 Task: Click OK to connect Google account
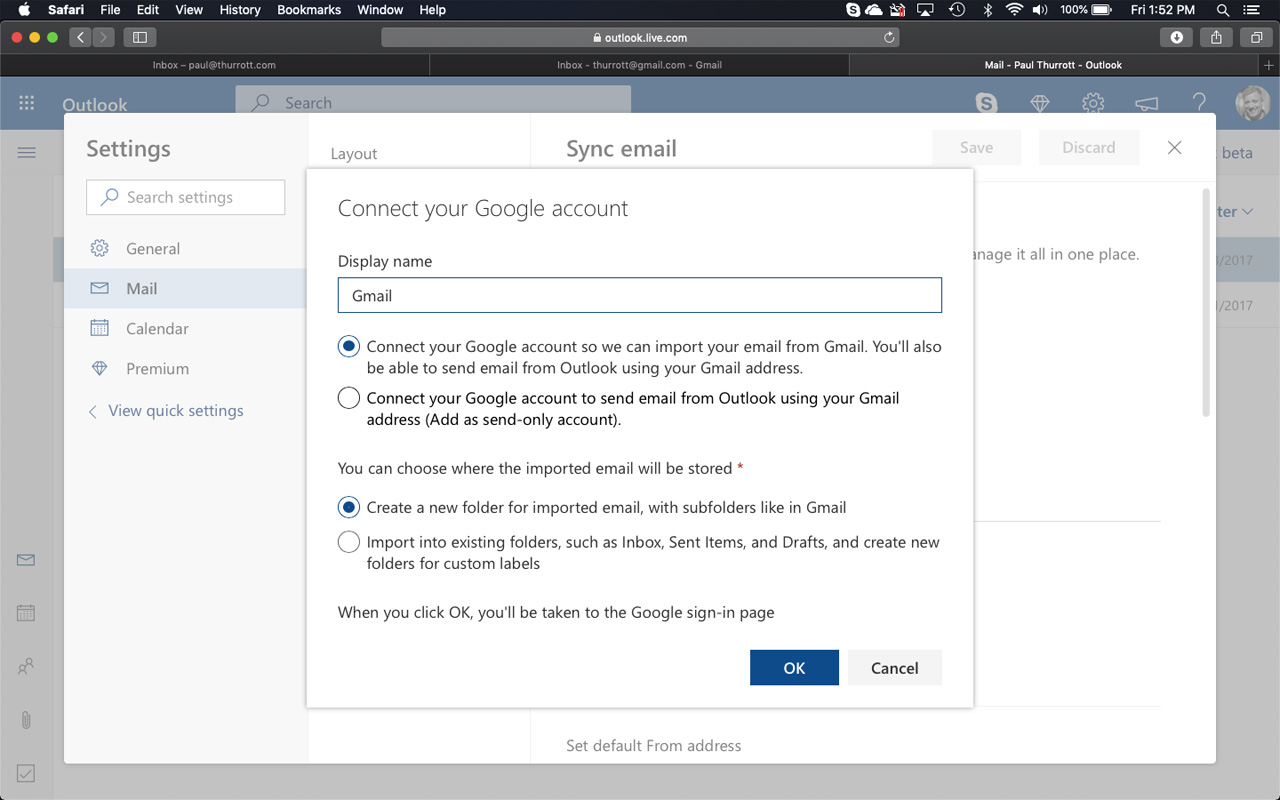(794, 668)
